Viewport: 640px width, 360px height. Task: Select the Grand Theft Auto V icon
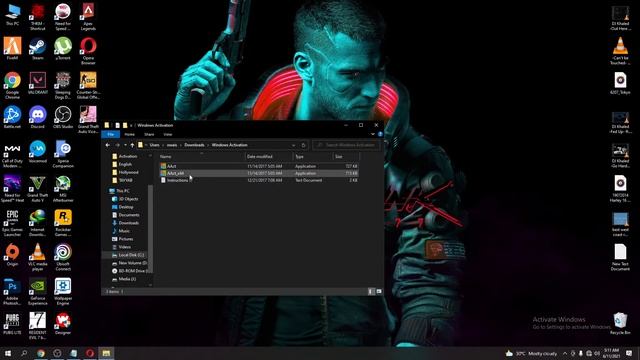(x=38, y=189)
